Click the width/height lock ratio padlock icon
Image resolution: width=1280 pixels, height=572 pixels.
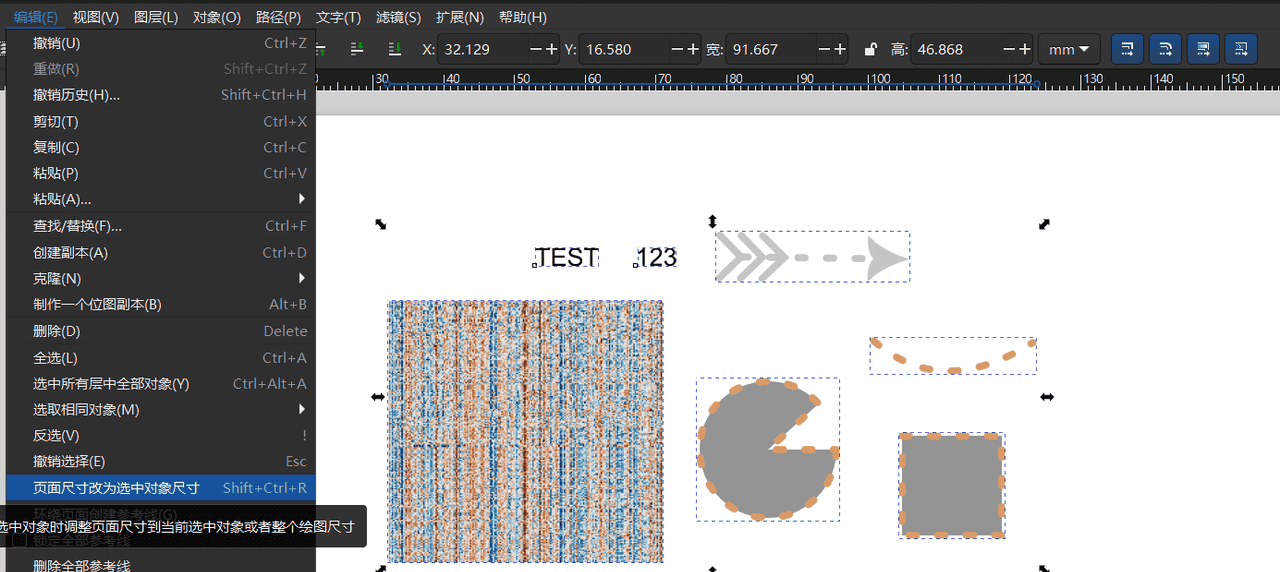pos(870,49)
